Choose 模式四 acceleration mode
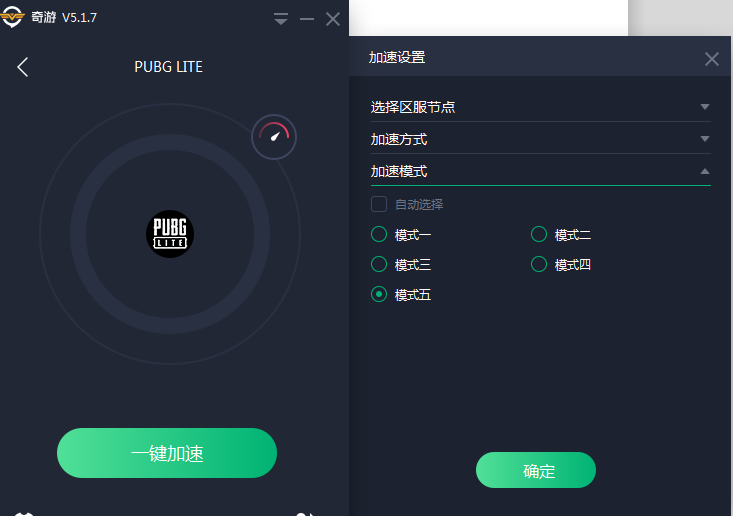Image resolution: width=733 pixels, height=516 pixels. [x=539, y=264]
